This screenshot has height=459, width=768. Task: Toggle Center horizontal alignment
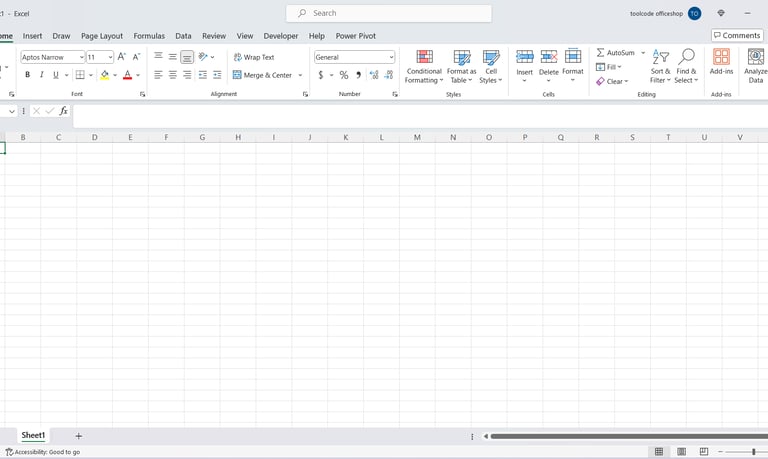(x=172, y=75)
